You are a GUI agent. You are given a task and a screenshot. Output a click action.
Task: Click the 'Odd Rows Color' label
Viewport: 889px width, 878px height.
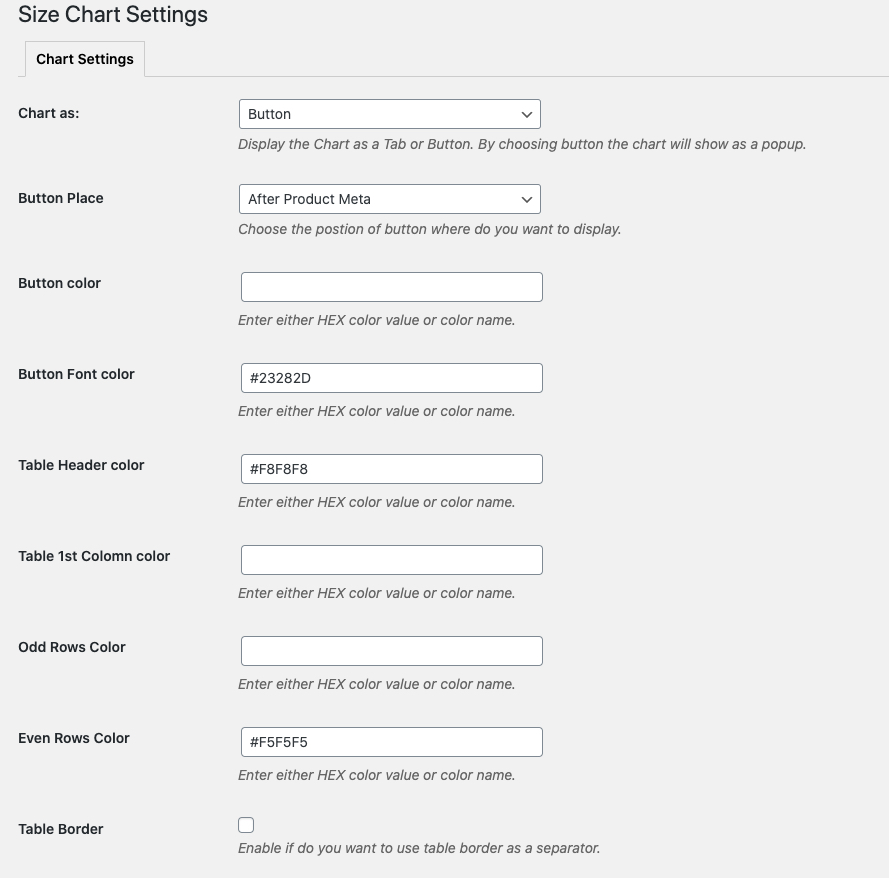coord(72,647)
